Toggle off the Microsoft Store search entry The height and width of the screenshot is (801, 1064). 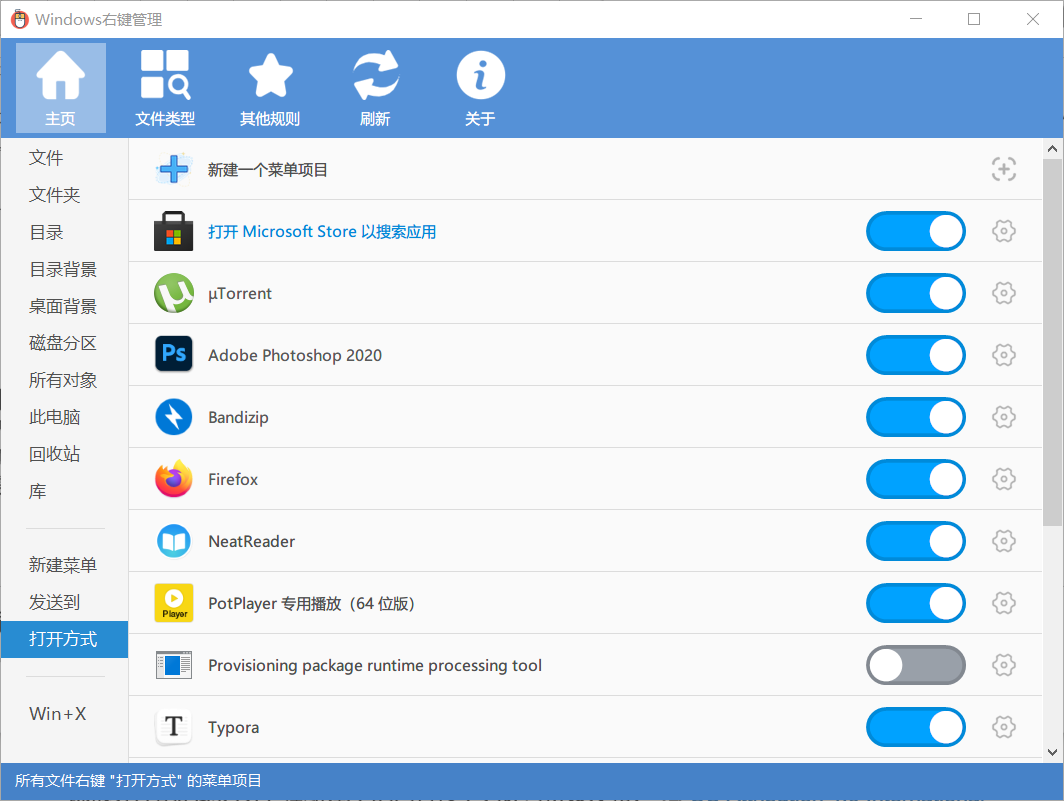click(915, 232)
